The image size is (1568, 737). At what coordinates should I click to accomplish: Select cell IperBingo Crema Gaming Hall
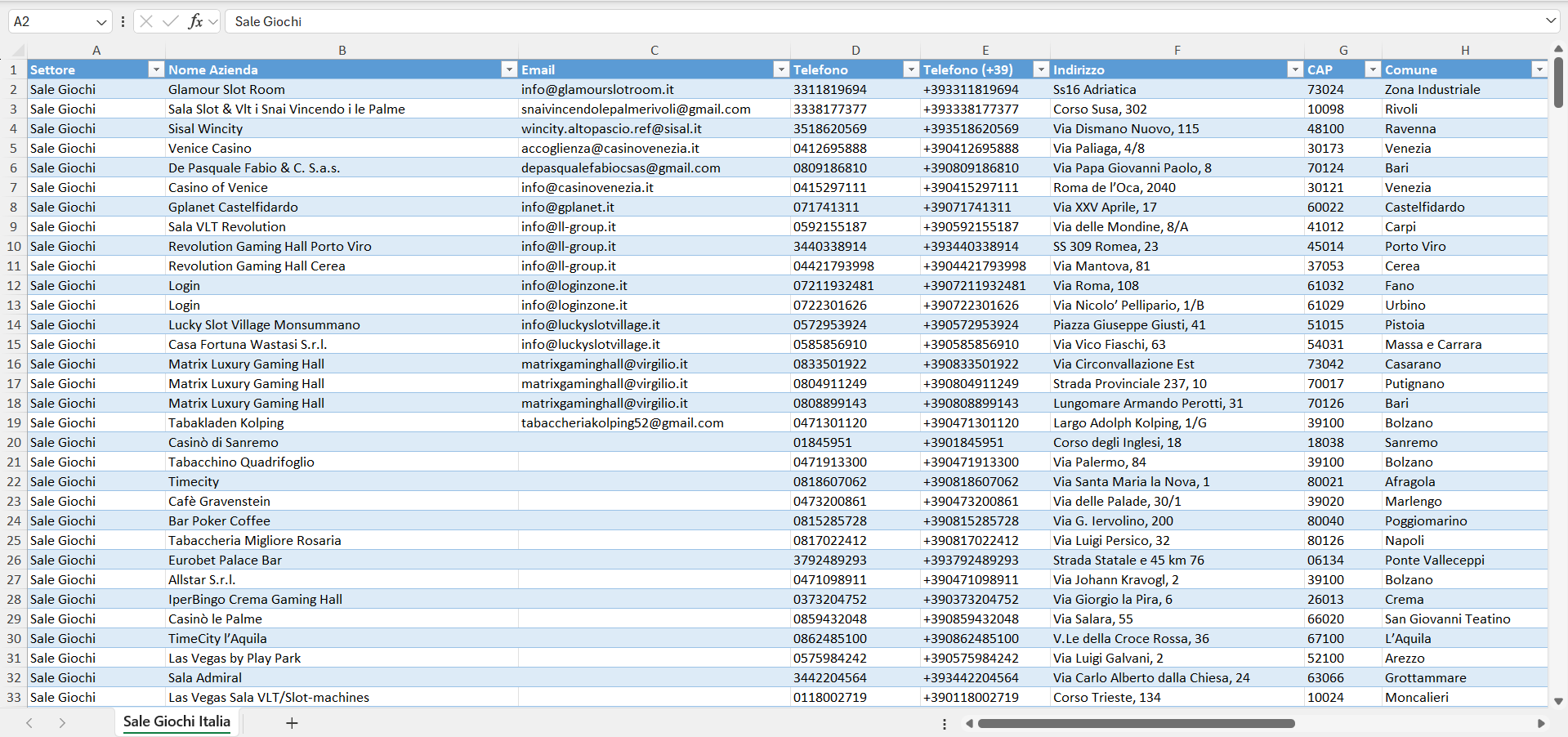[342, 599]
